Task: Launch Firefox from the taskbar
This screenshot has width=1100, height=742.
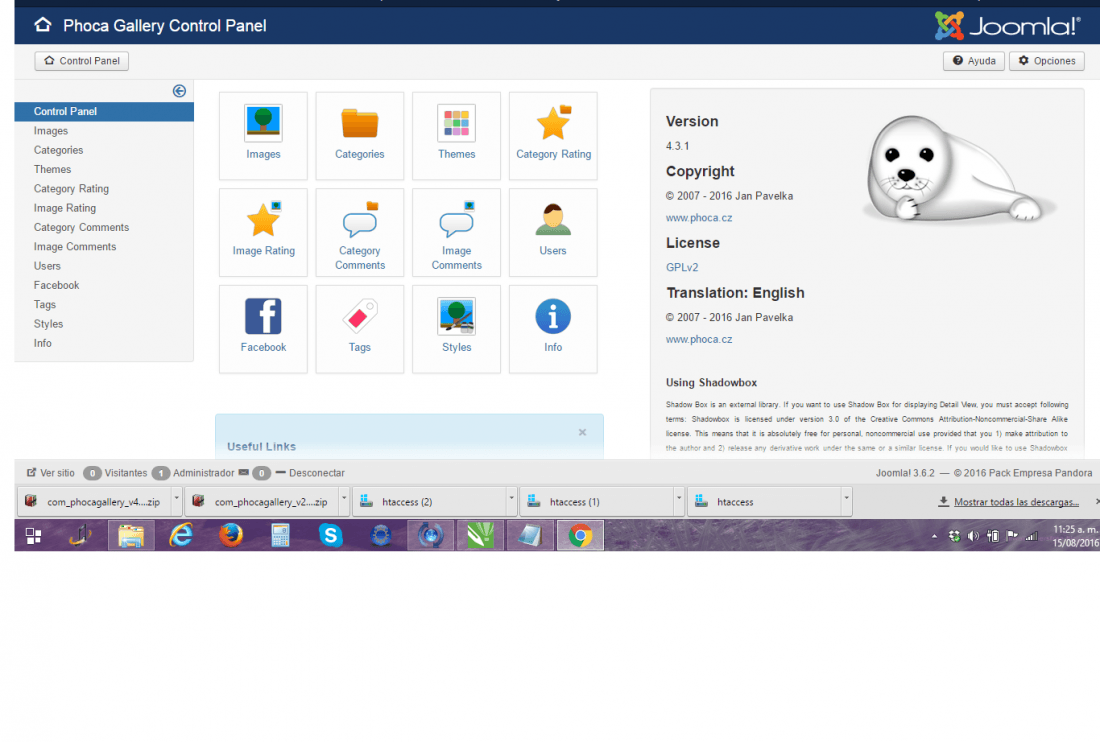Action: click(x=231, y=536)
